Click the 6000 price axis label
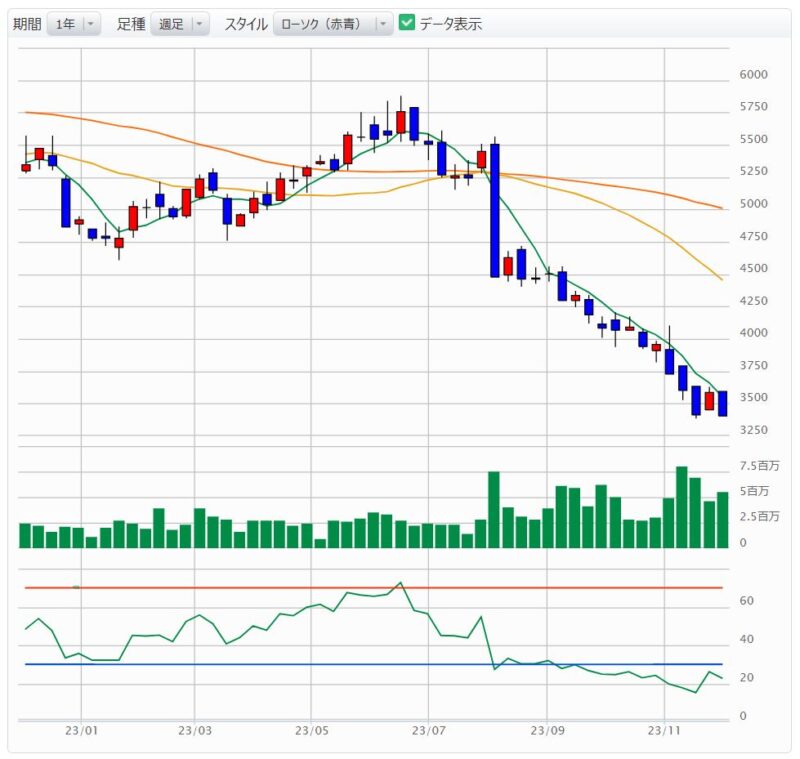 point(754,74)
